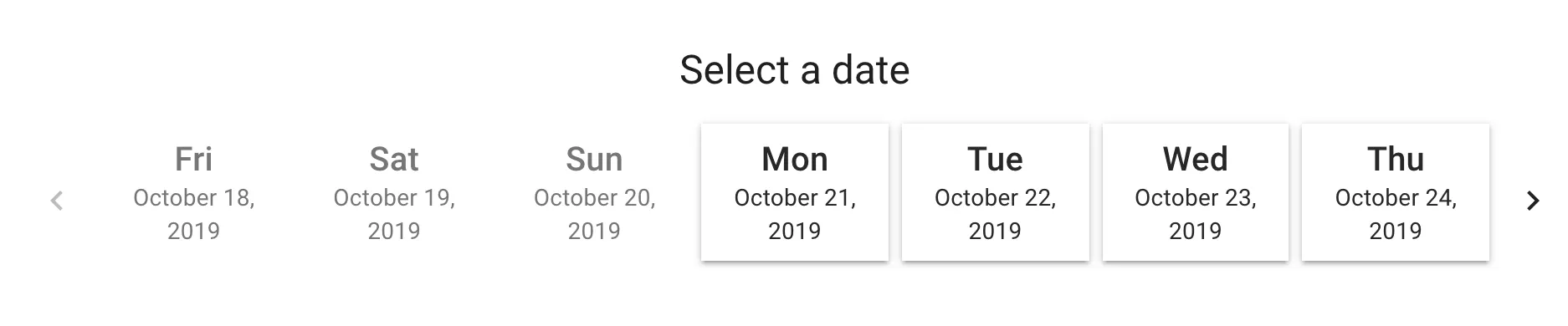Click 2019 under October 18
1568x326 pixels.
(x=193, y=231)
